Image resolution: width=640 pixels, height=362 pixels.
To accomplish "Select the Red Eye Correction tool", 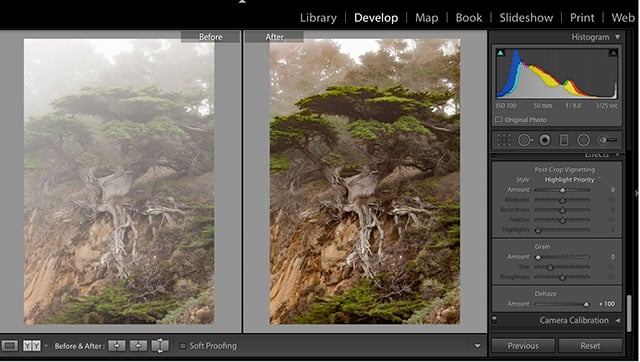I will click(544, 140).
